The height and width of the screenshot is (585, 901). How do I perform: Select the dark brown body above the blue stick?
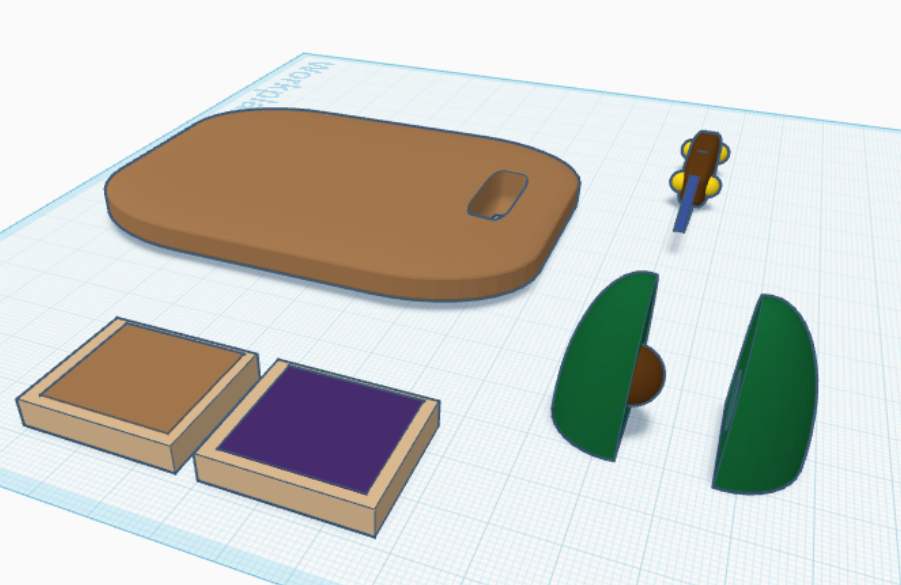click(x=704, y=160)
